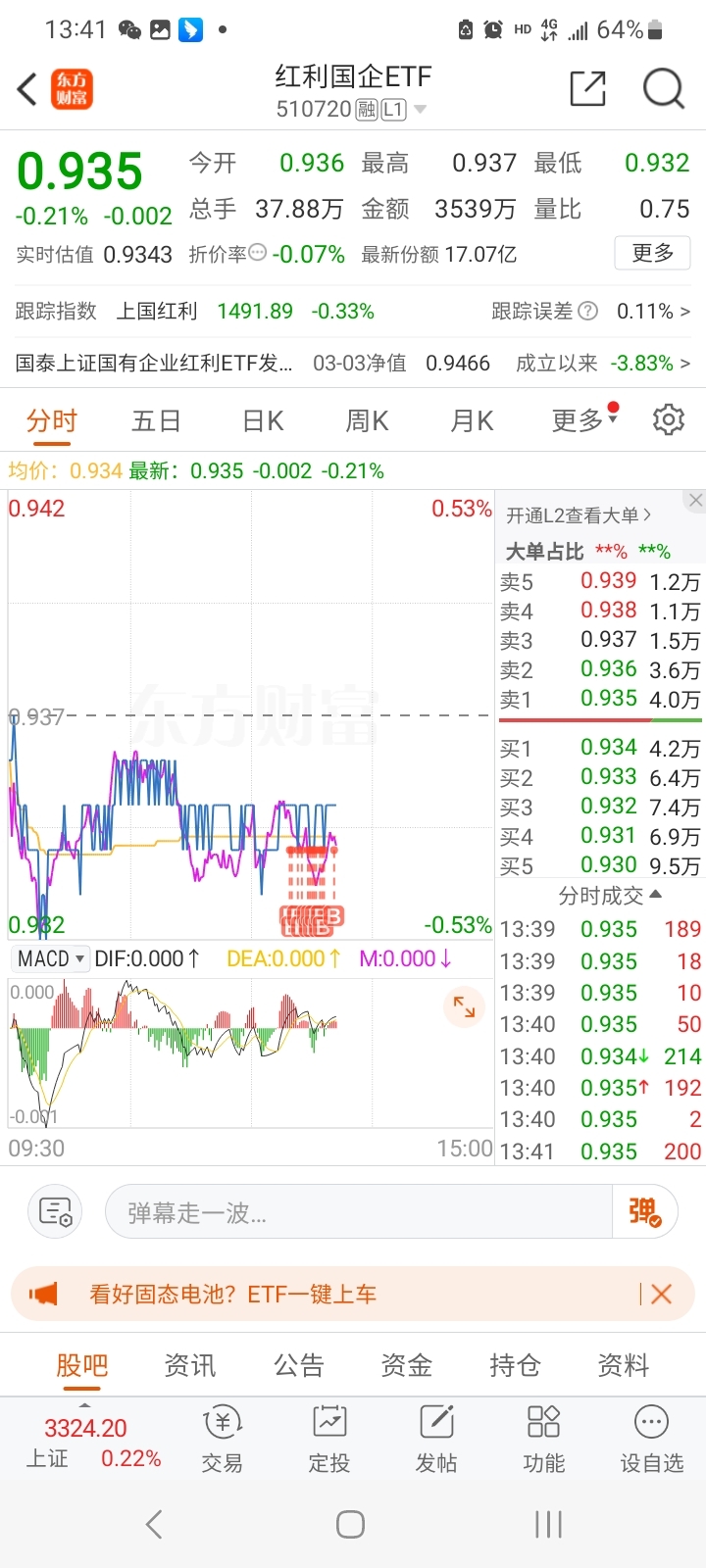Tap the 实时估值 0.9343 value
The image size is (706, 1568).
(x=138, y=255)
